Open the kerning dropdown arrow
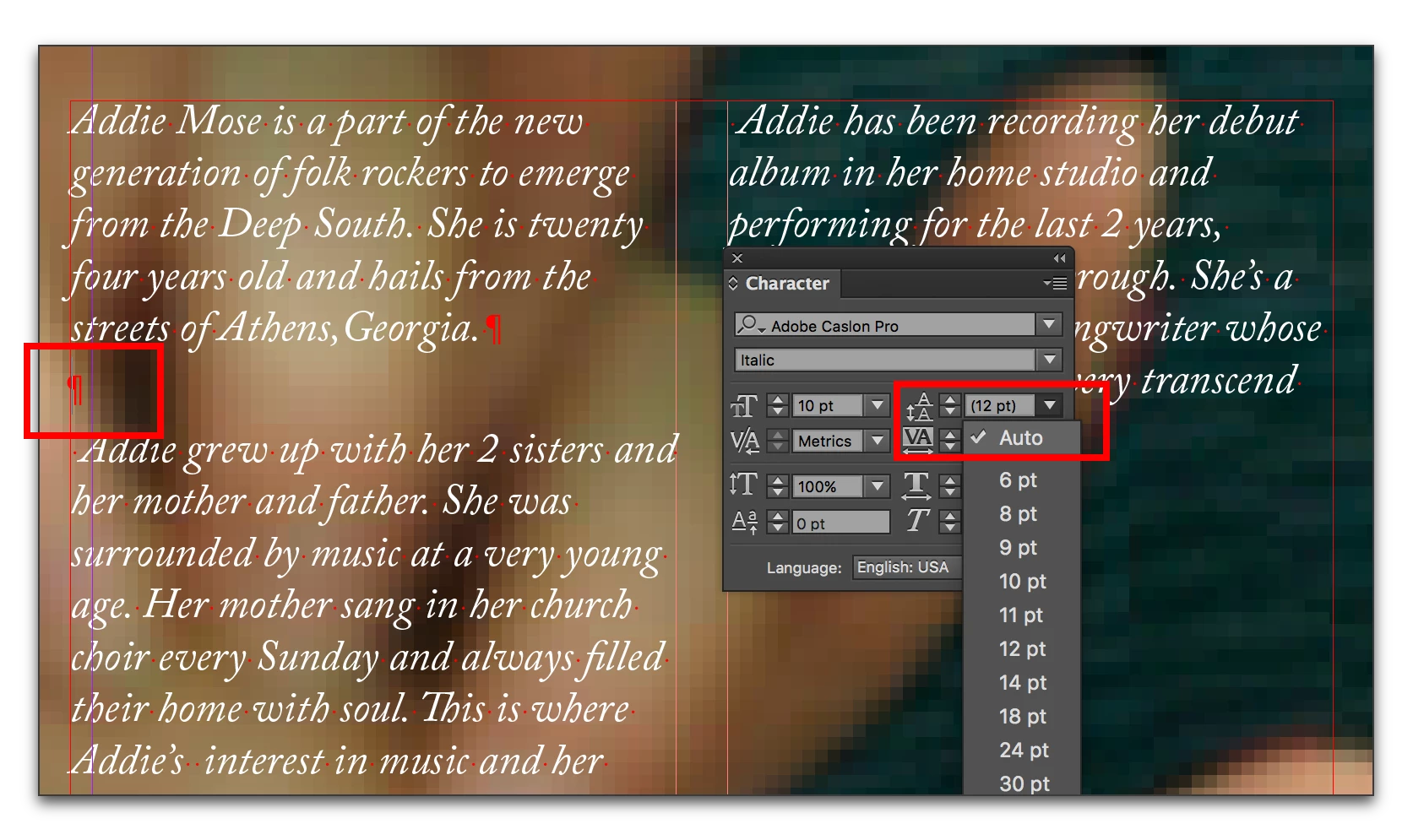The image size is (1413, 840). (878, 441)
